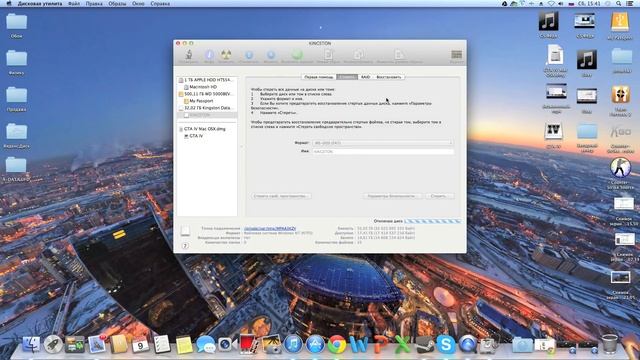
Task: Open Finder from the Dock
Action: pos(31,344)
